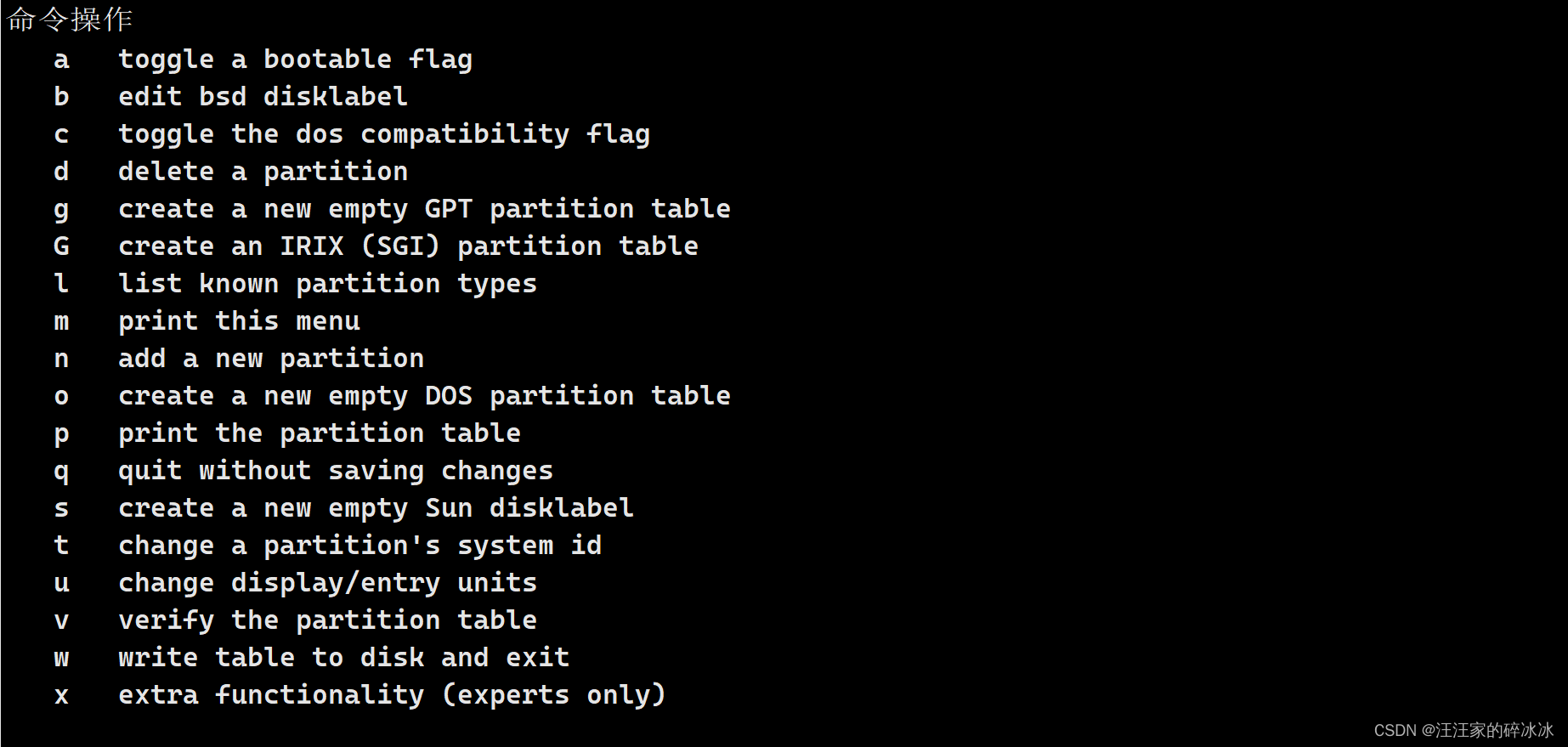Click the CSDN watermark text

1463,730
